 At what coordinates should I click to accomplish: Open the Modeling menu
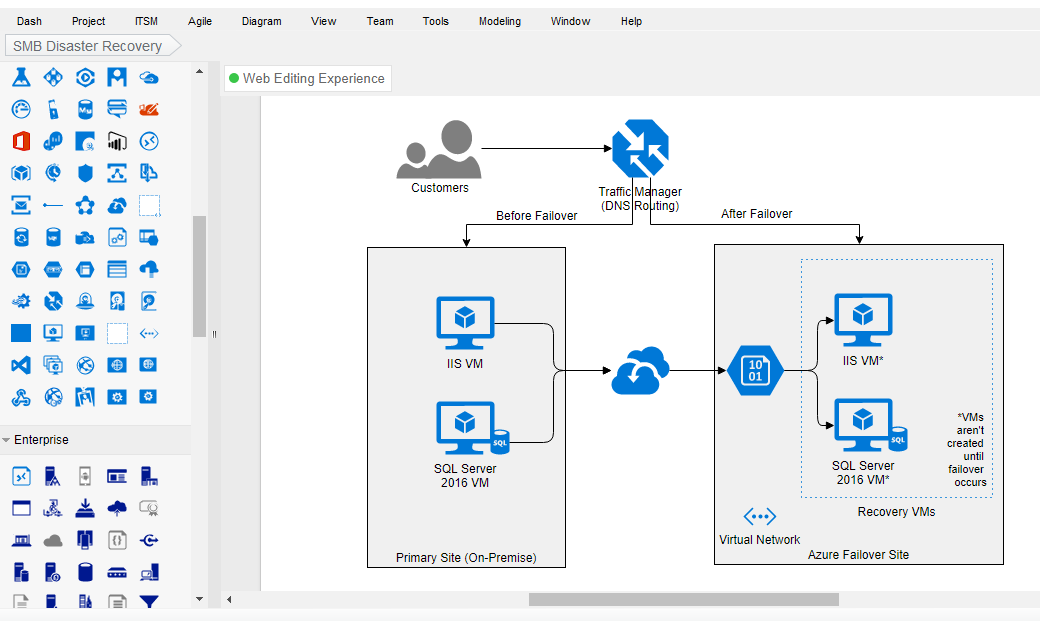pos(499,21)
